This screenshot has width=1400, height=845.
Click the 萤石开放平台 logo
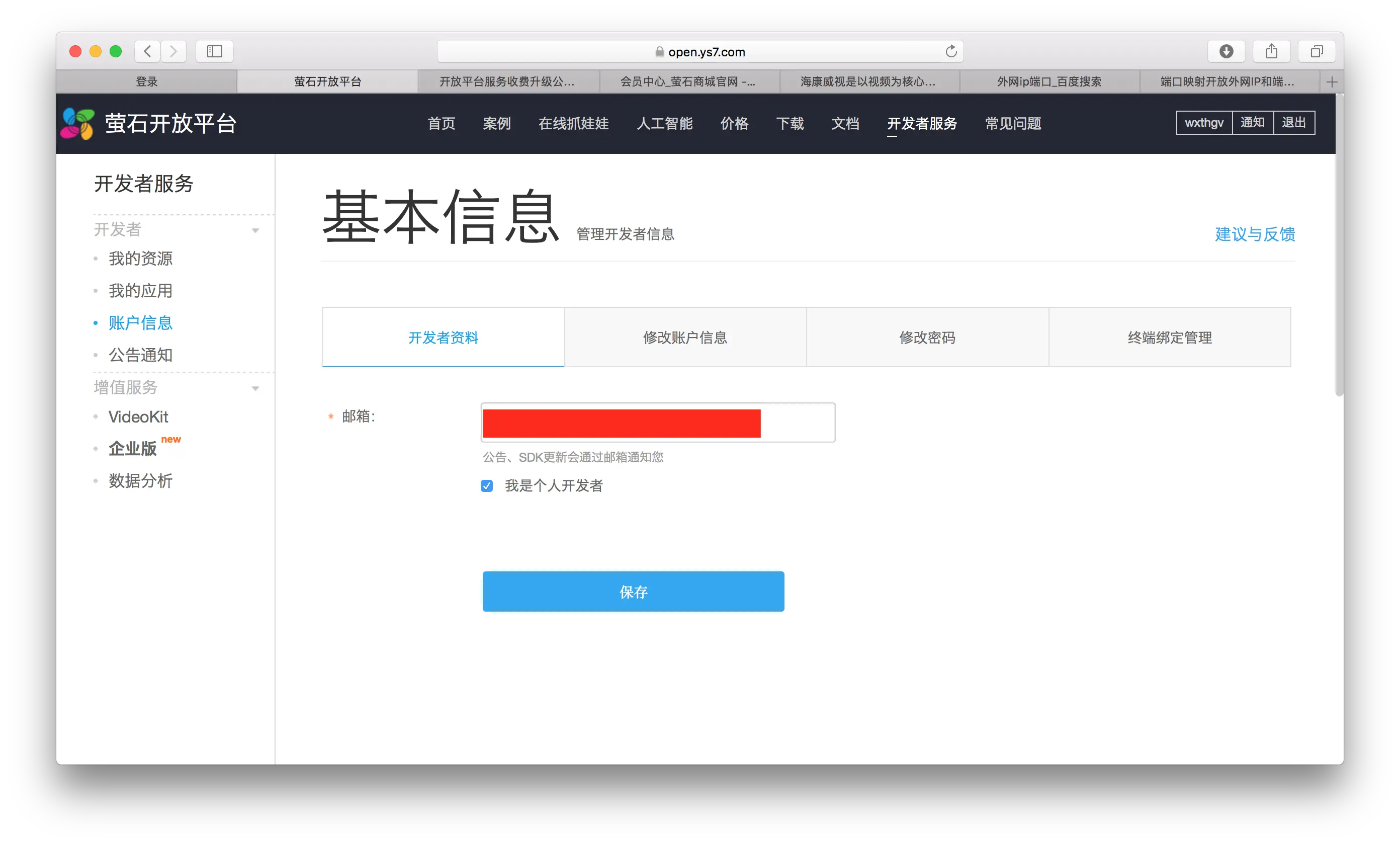point(78,123)
